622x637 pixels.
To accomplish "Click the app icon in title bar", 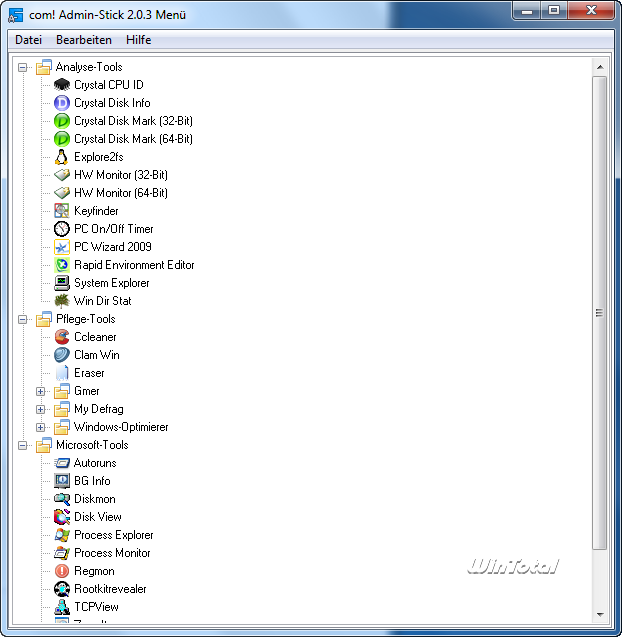I will pyautogui.click(x=16, y=15).
